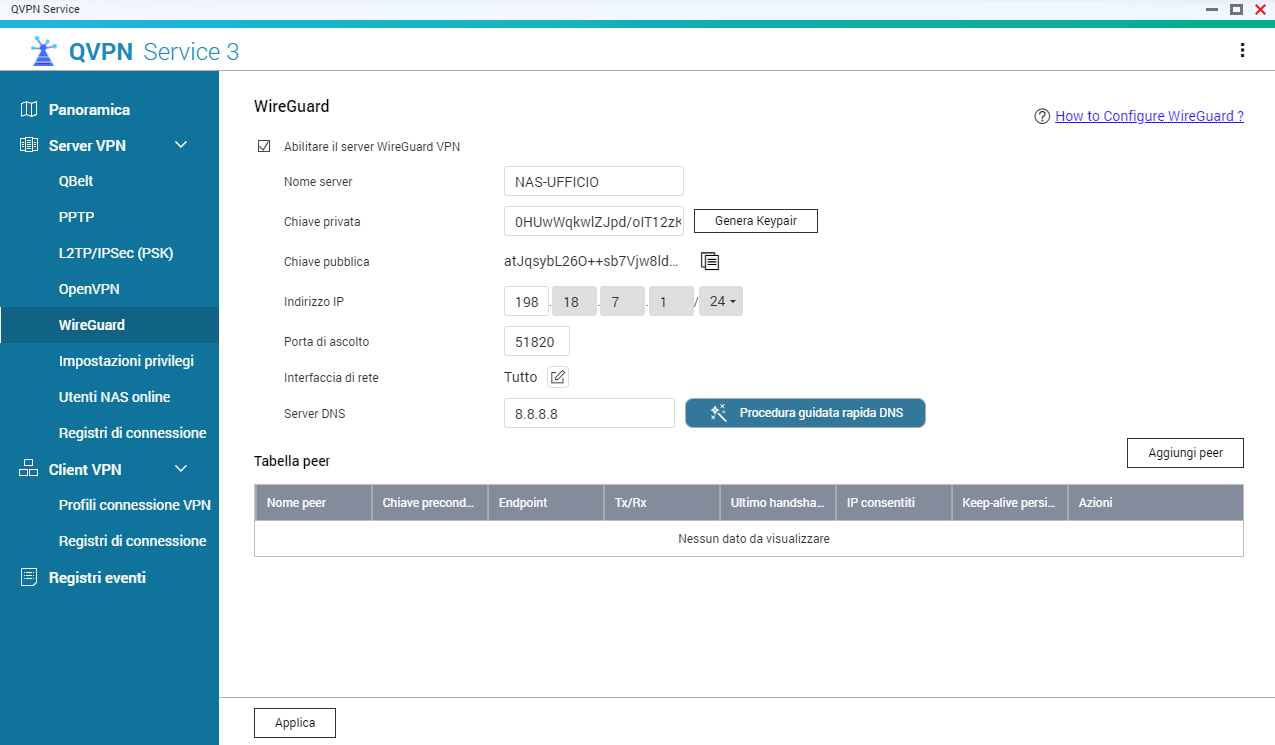Image resolution: width=1275 pixels, height=745 pixels.
Task: Click Endpoint column header
Action: pyautogui.click(x=545, y=503)
